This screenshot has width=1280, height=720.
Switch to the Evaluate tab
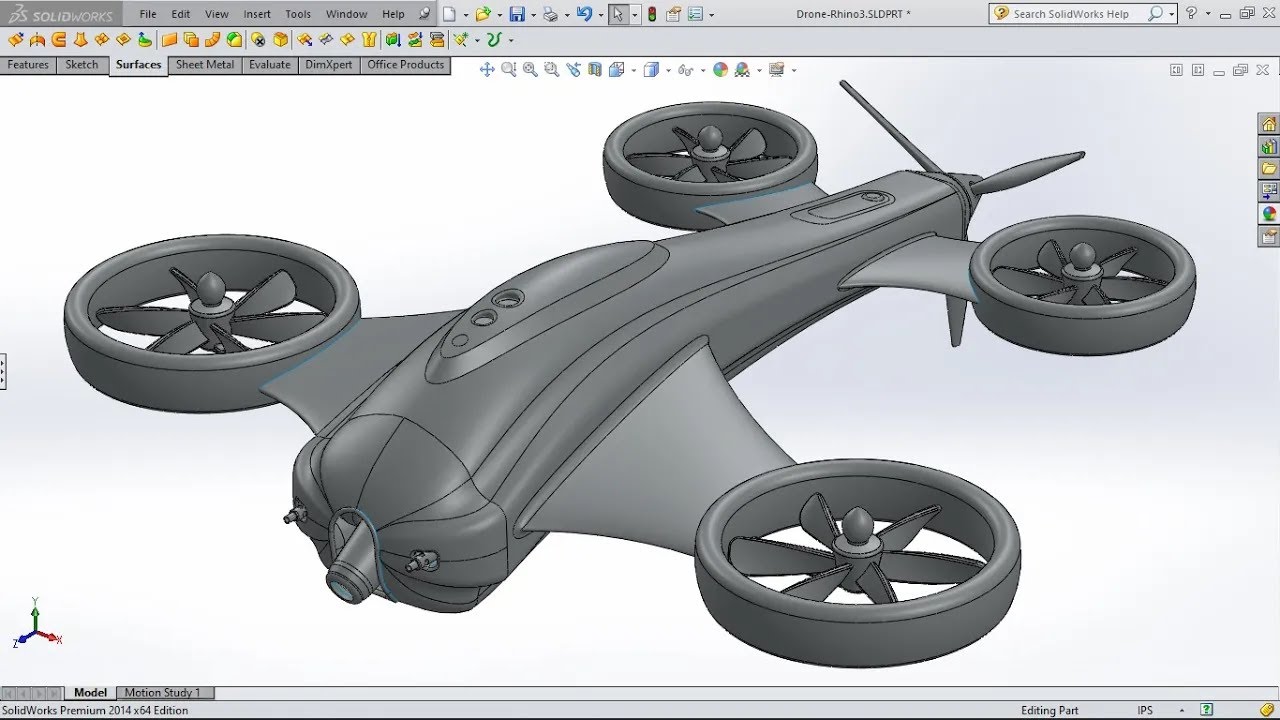[270, 65]
